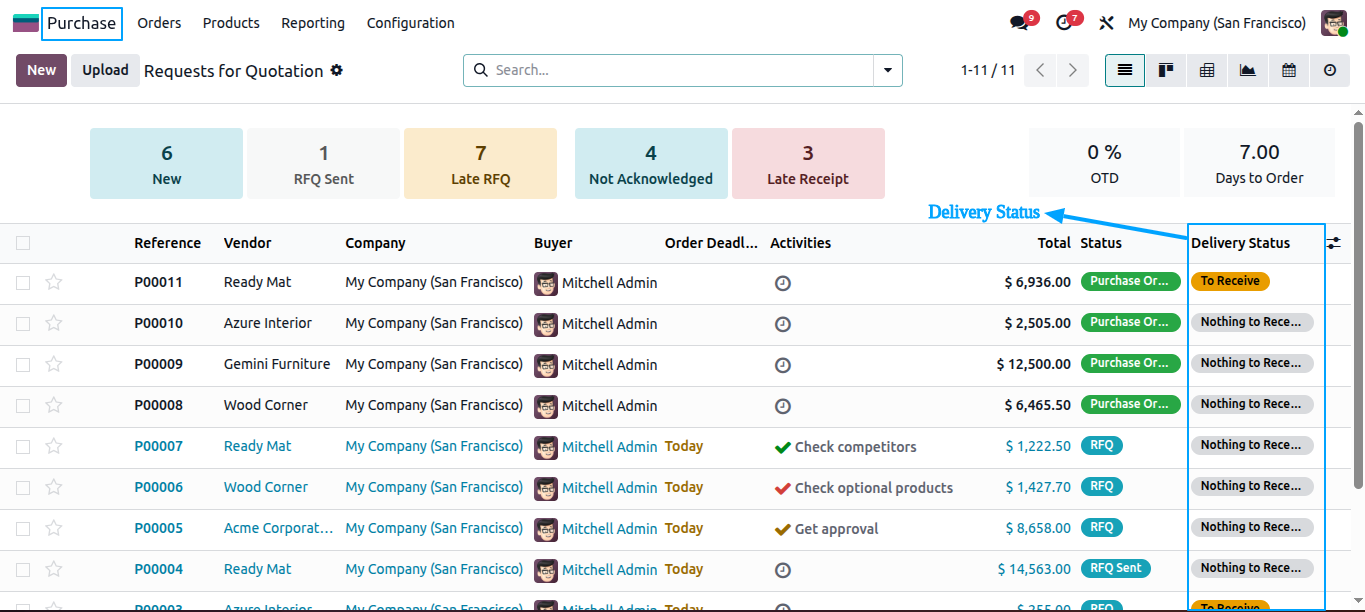
Task: Open the settings gear next to Requests for Quotation
Action: (337, 70)
